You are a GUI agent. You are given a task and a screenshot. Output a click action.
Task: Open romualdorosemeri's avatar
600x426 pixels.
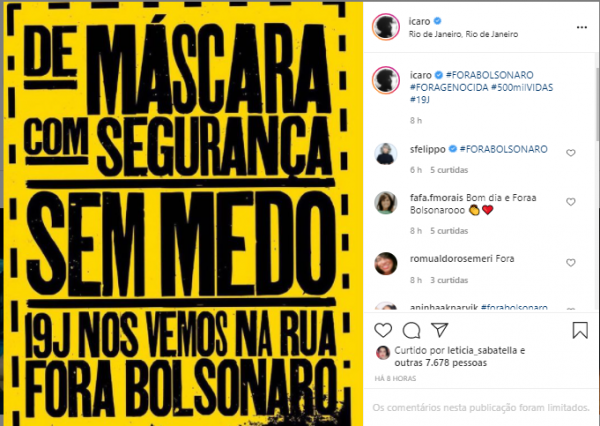click(x=386, y=263)
